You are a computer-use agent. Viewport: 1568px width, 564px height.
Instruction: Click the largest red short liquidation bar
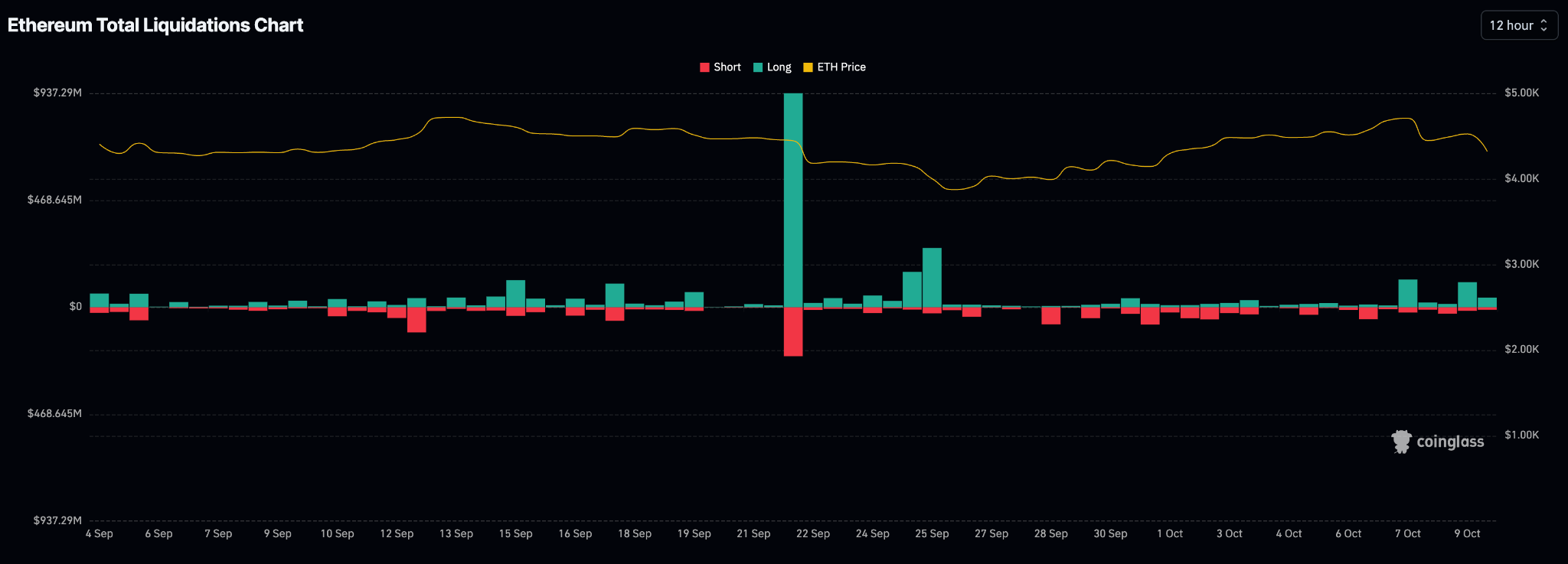(793, 331)
